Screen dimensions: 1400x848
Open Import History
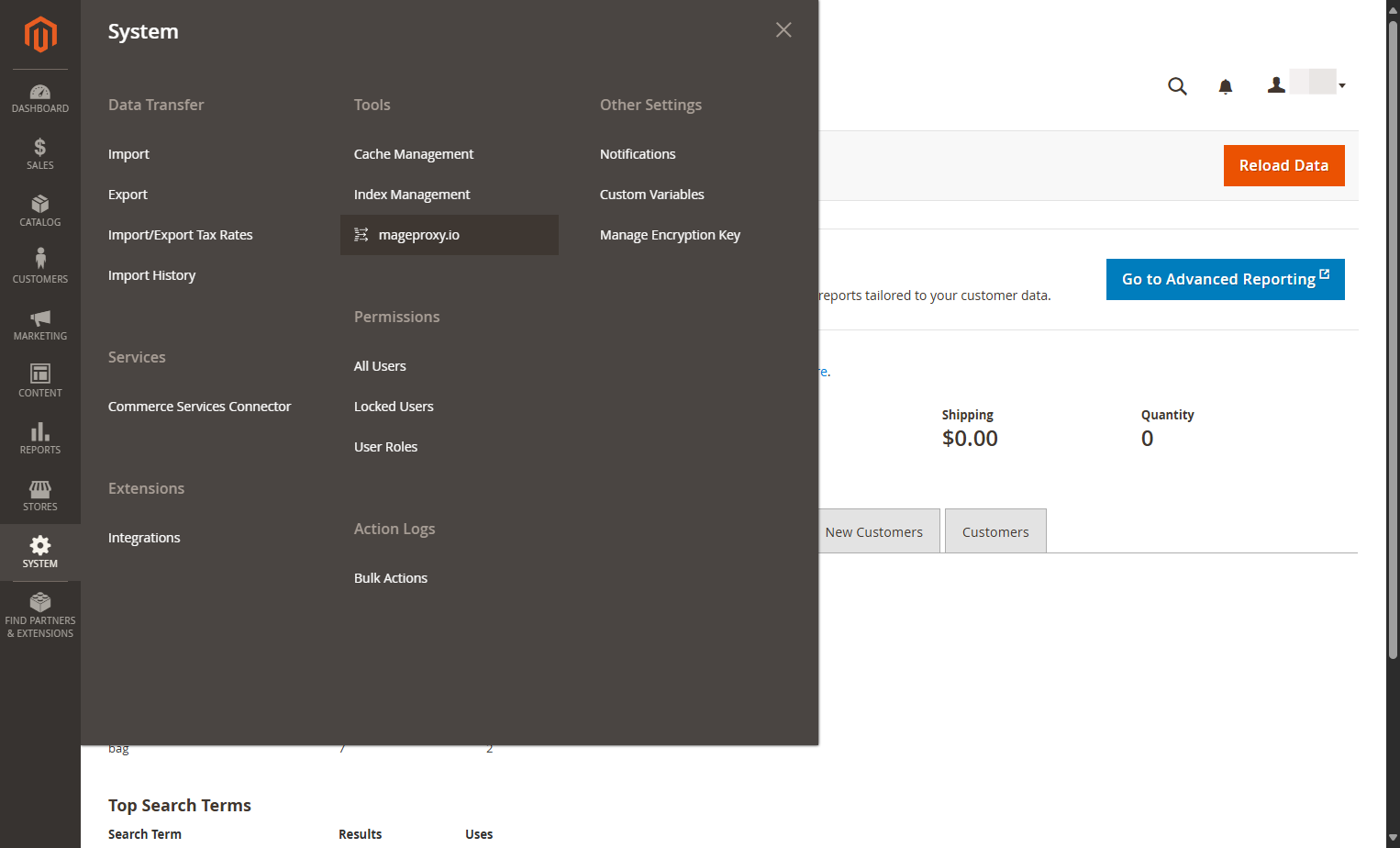(151, 275)
